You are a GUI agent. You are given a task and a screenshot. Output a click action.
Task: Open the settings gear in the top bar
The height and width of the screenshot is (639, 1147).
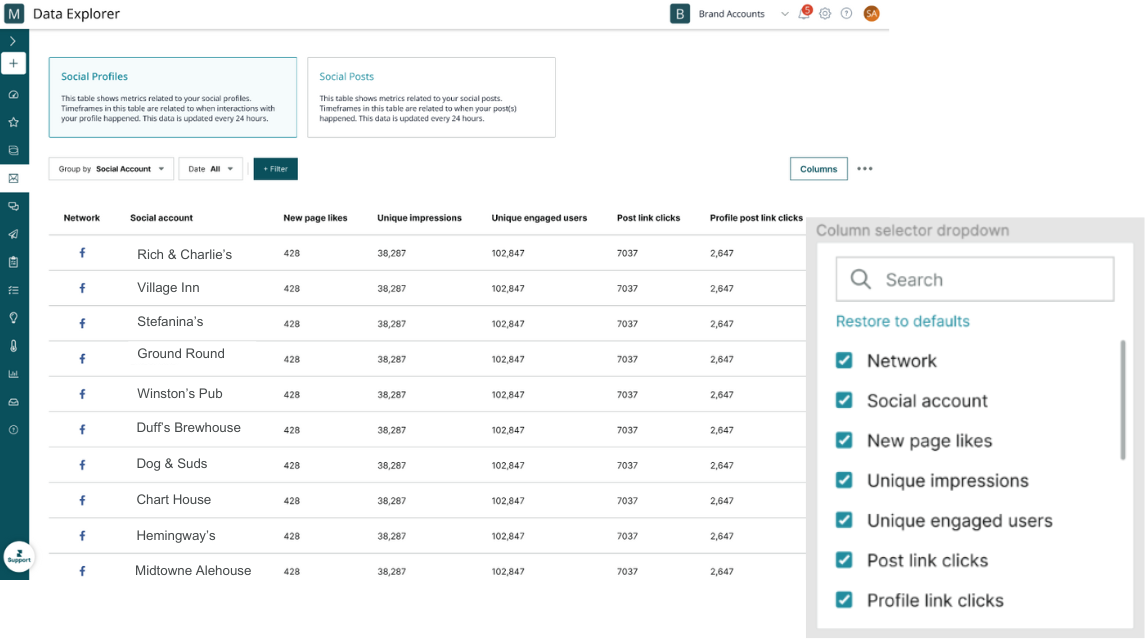pos(825,13)
